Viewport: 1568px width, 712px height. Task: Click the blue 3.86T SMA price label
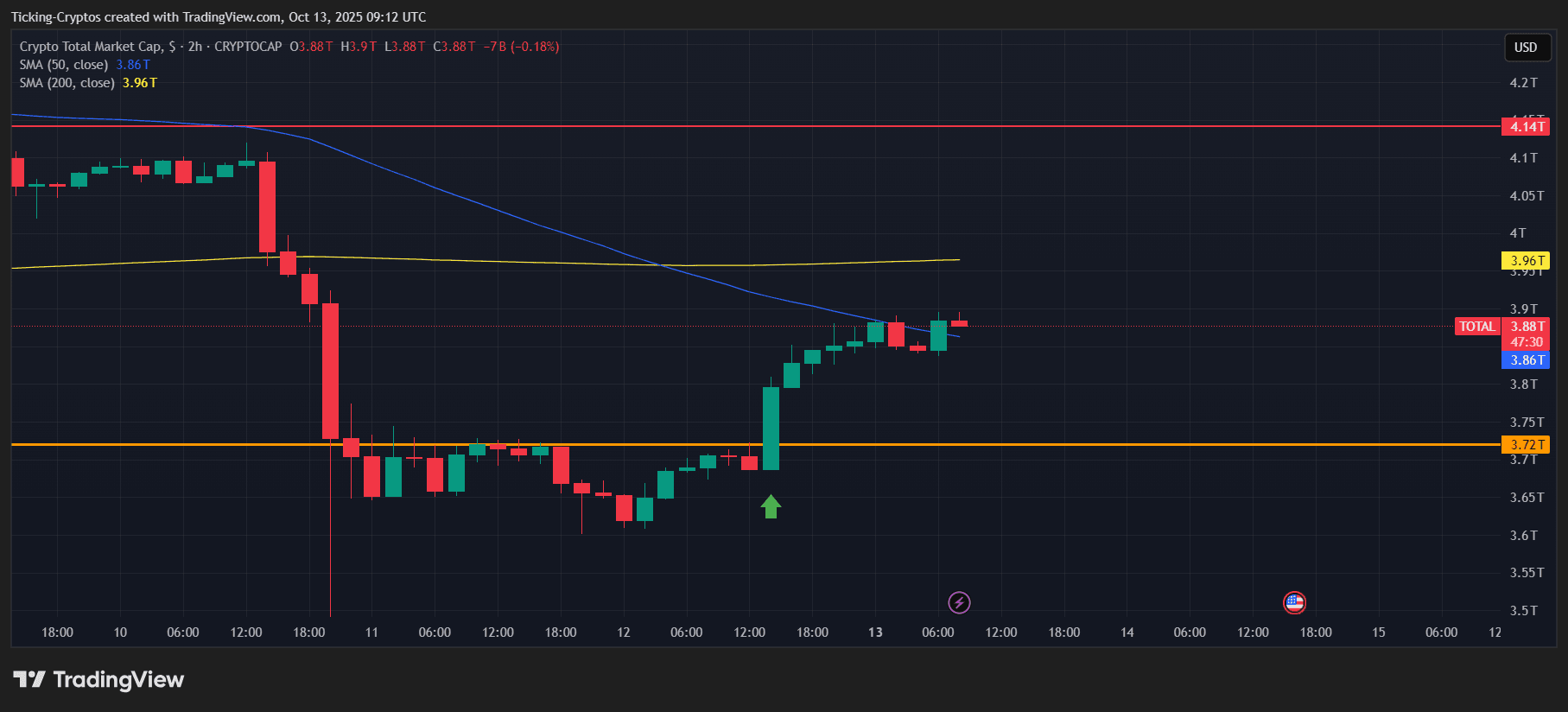1527,360
